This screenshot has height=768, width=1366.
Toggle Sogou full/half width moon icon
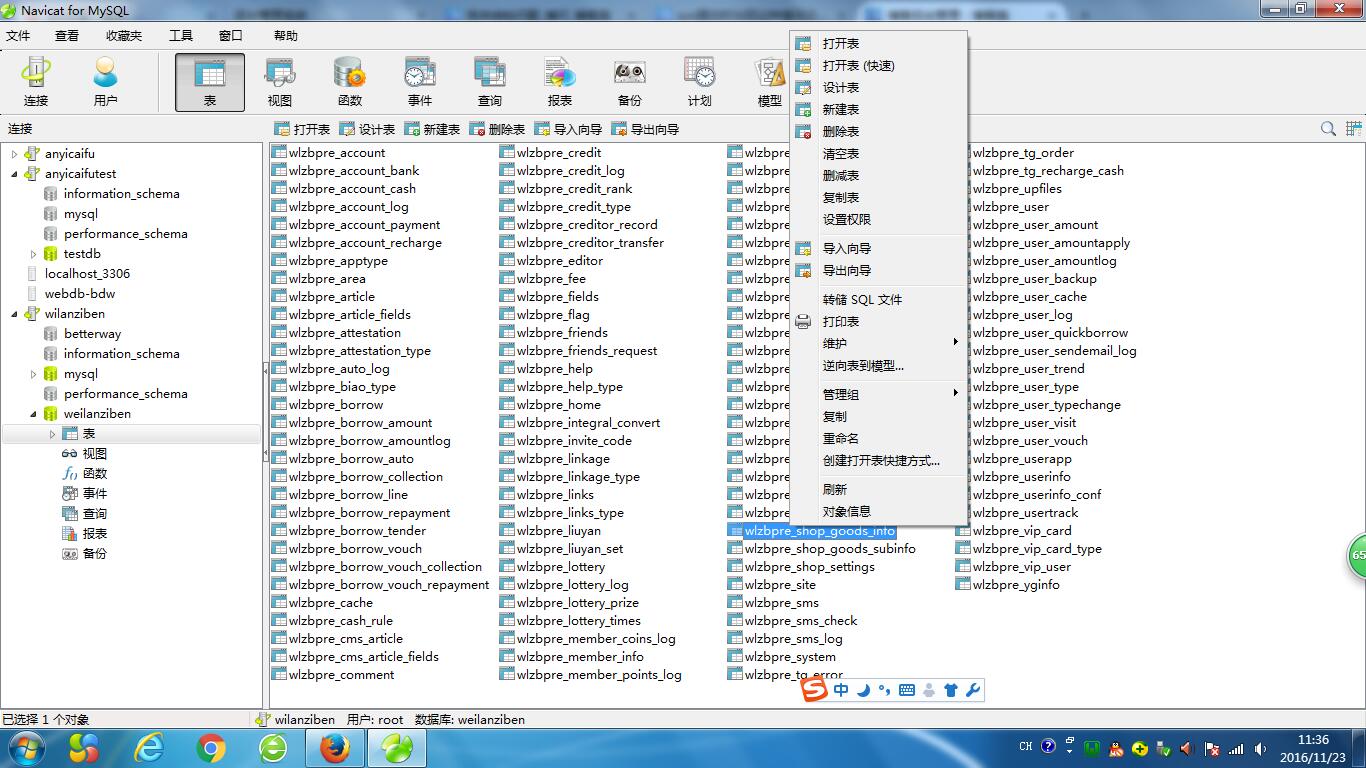(863, 690)
